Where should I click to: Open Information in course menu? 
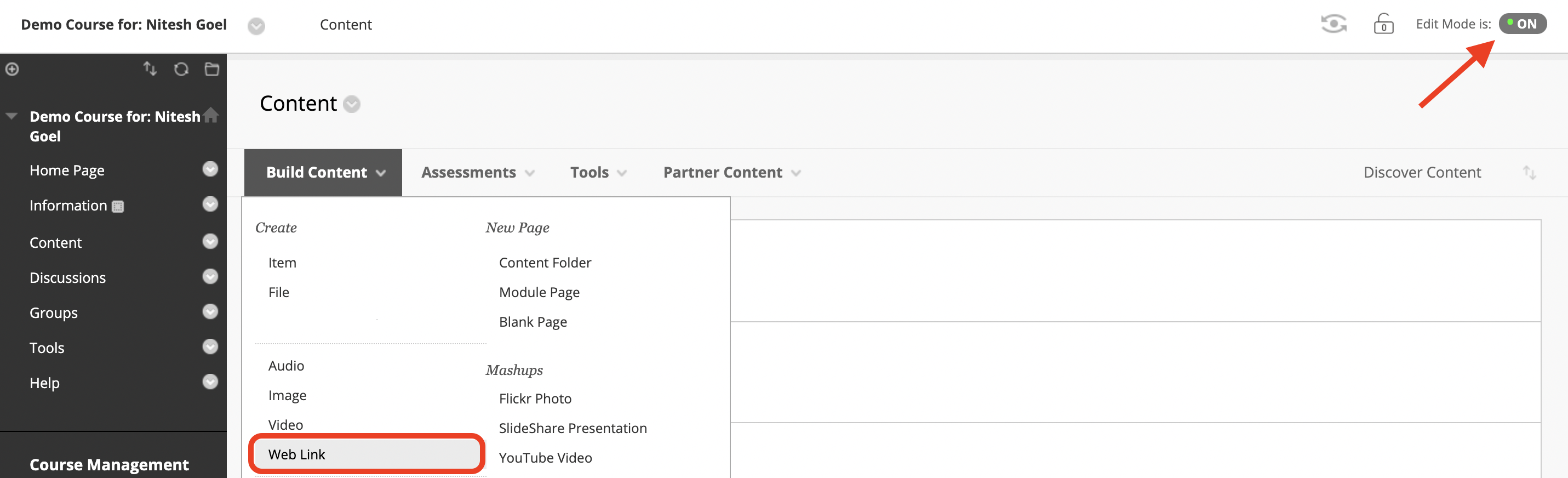click(x=68, y=205)
